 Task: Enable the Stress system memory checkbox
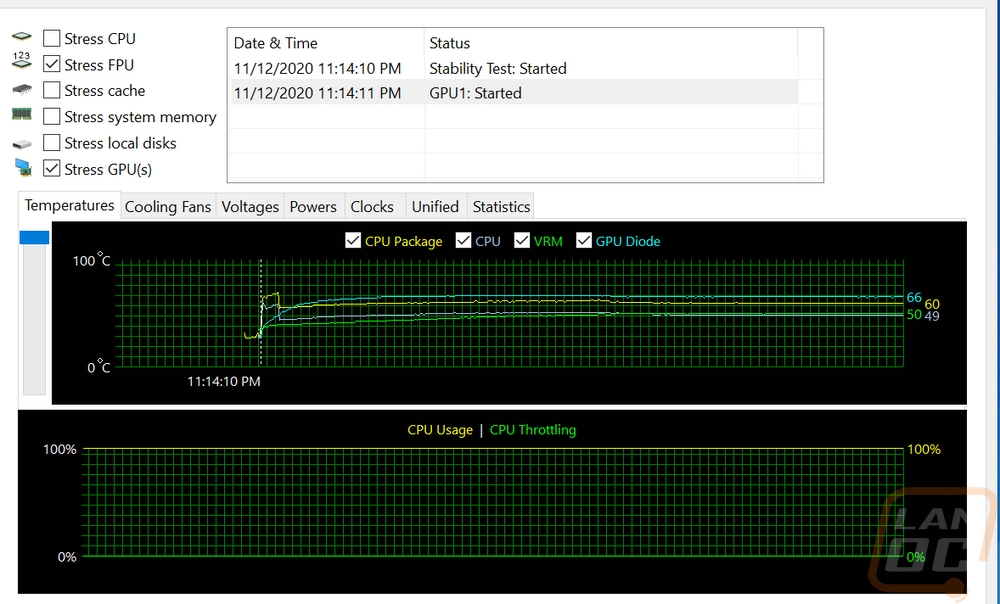[52, 117]
